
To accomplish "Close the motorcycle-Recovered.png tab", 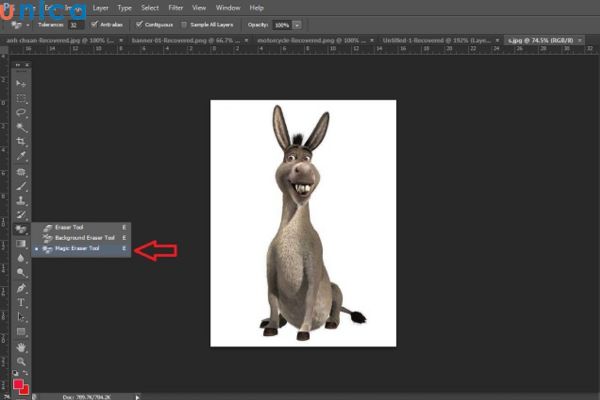I will (372, 40).
